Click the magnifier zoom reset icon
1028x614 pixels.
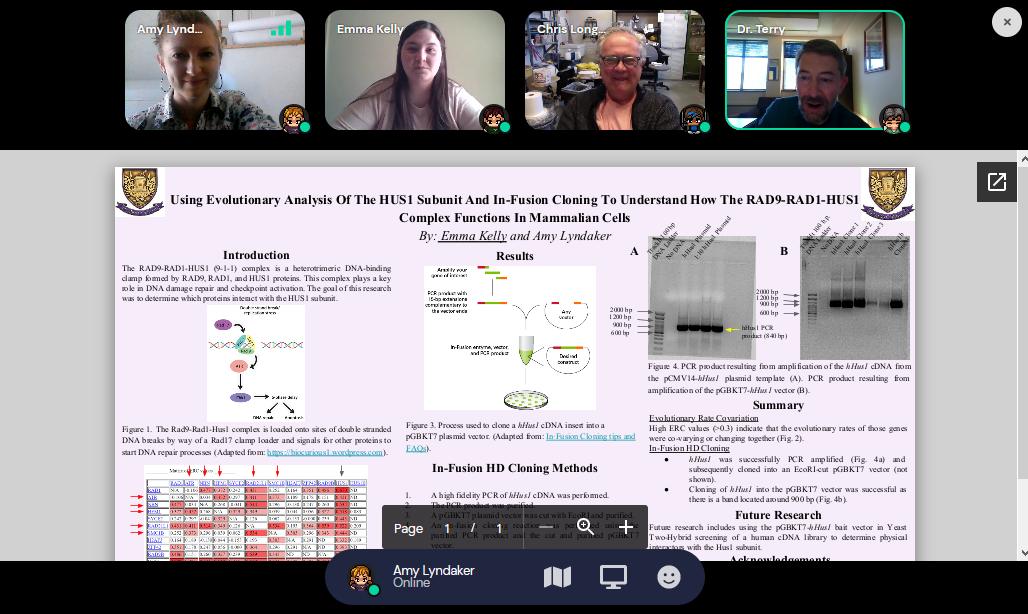pyautogui.click(x=585, y=528)
